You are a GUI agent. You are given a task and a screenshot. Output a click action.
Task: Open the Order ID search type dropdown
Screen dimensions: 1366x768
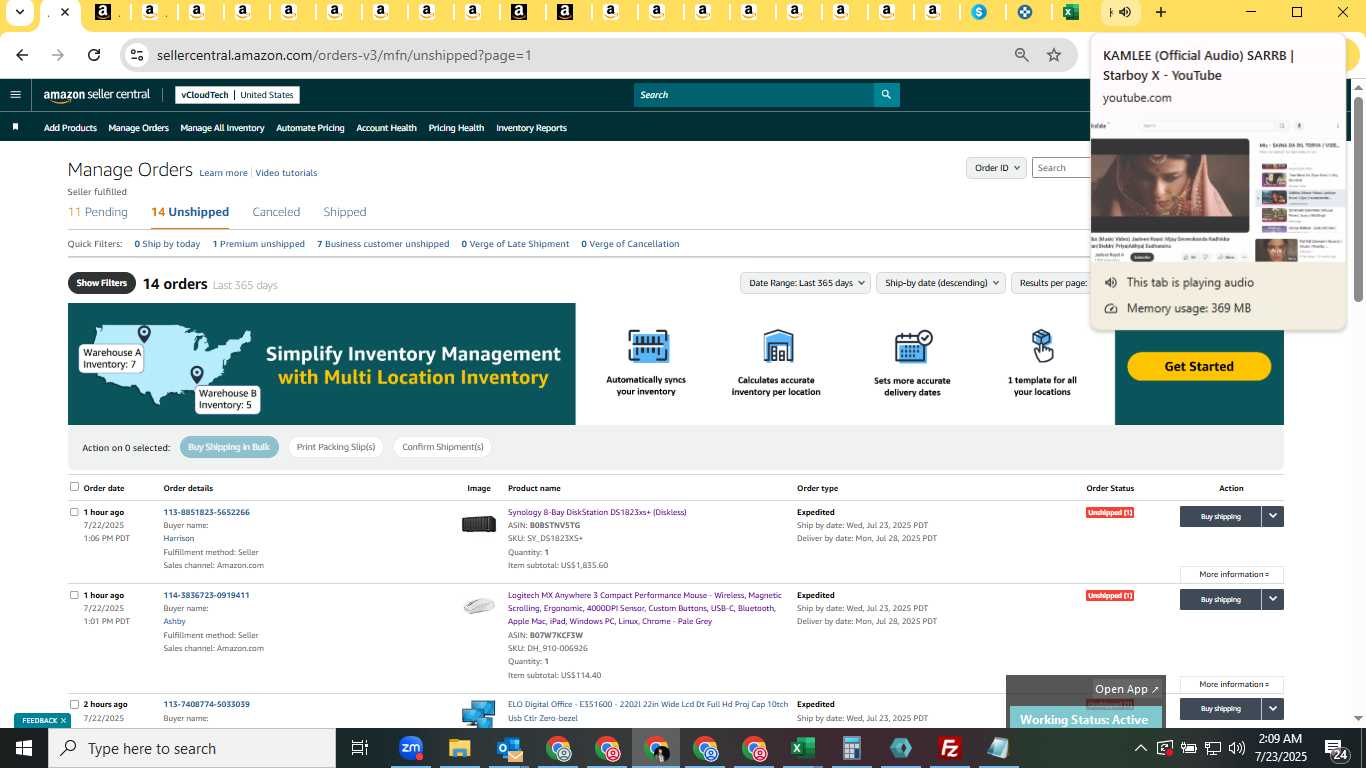[x=996, y=168]
